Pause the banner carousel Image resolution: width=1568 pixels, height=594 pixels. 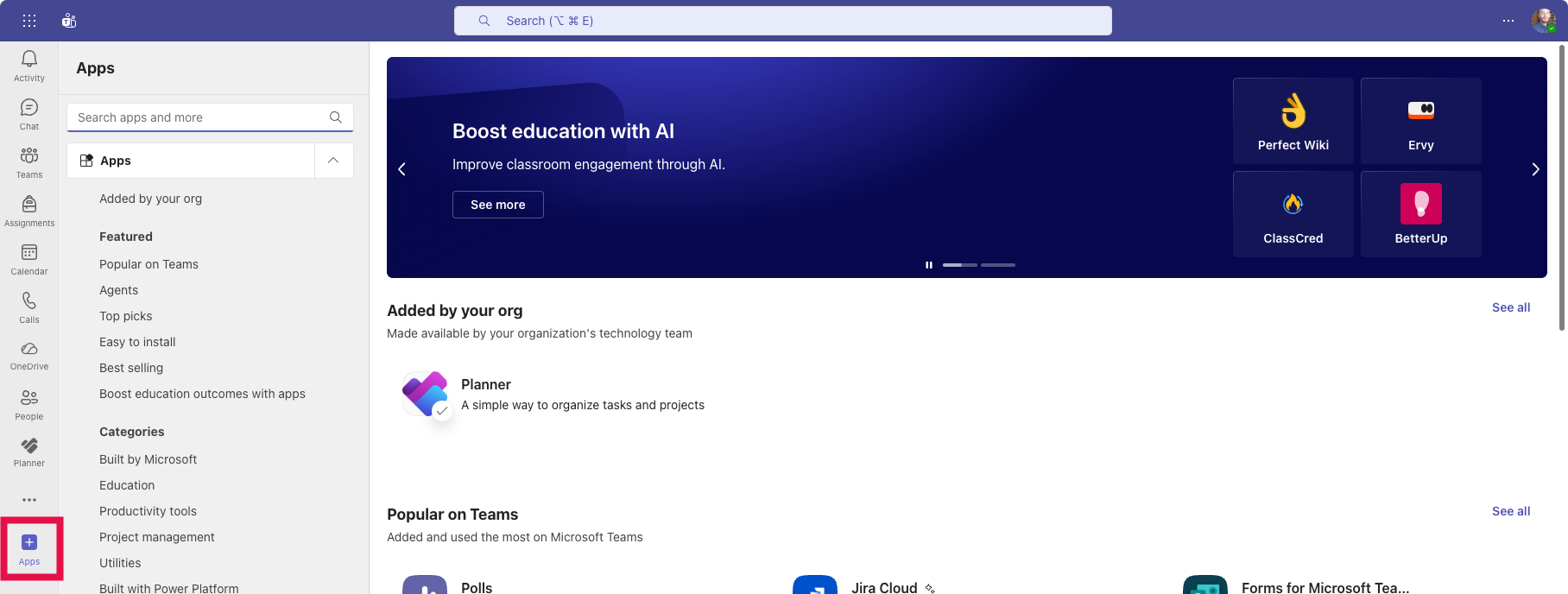pyautogui.click(x=929, y=265)
